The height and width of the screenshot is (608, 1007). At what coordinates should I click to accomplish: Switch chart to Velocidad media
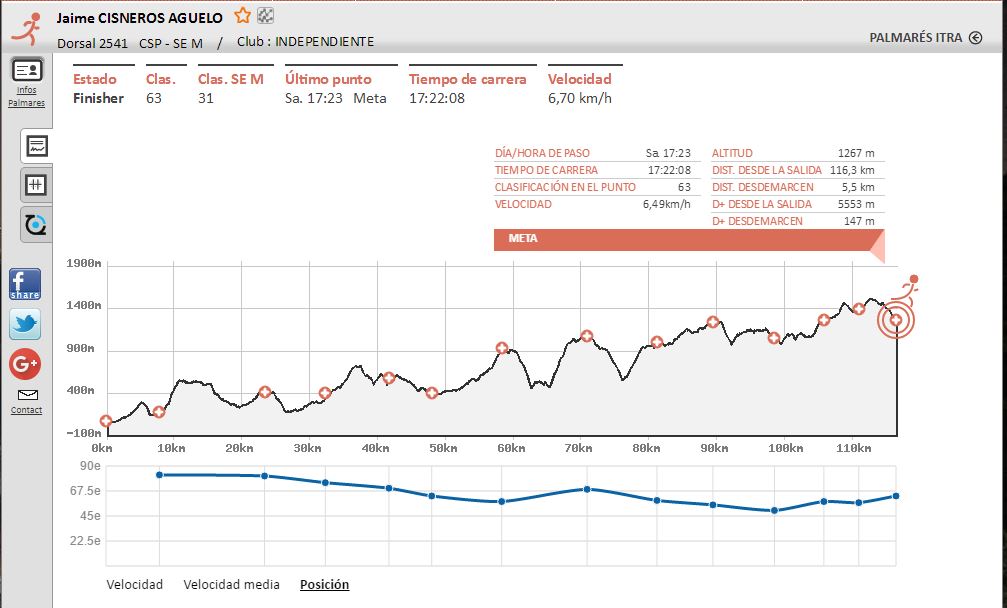tap(231, 584)
